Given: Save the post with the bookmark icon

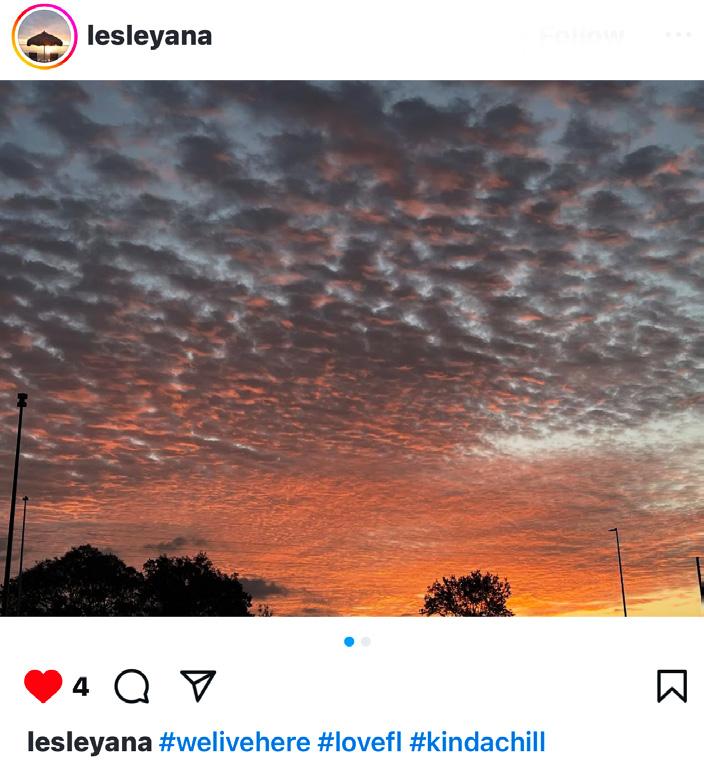Looking at the screenshot, I should pyautogui.click(x=672, y=686).
